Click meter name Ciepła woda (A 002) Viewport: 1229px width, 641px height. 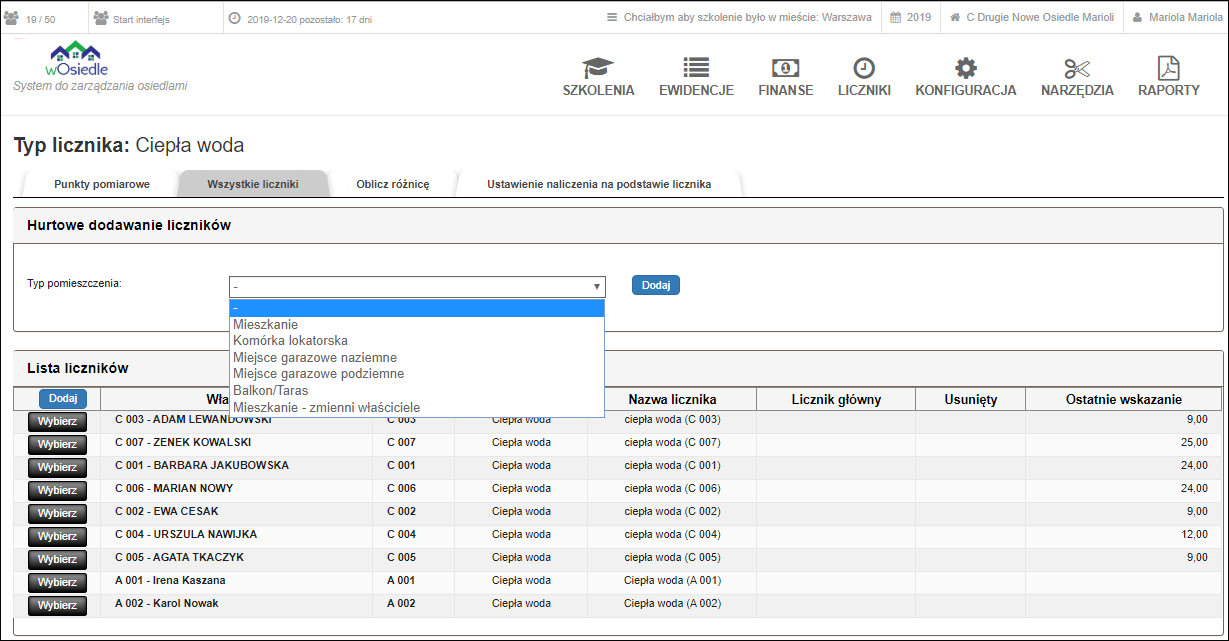[672, 603]
